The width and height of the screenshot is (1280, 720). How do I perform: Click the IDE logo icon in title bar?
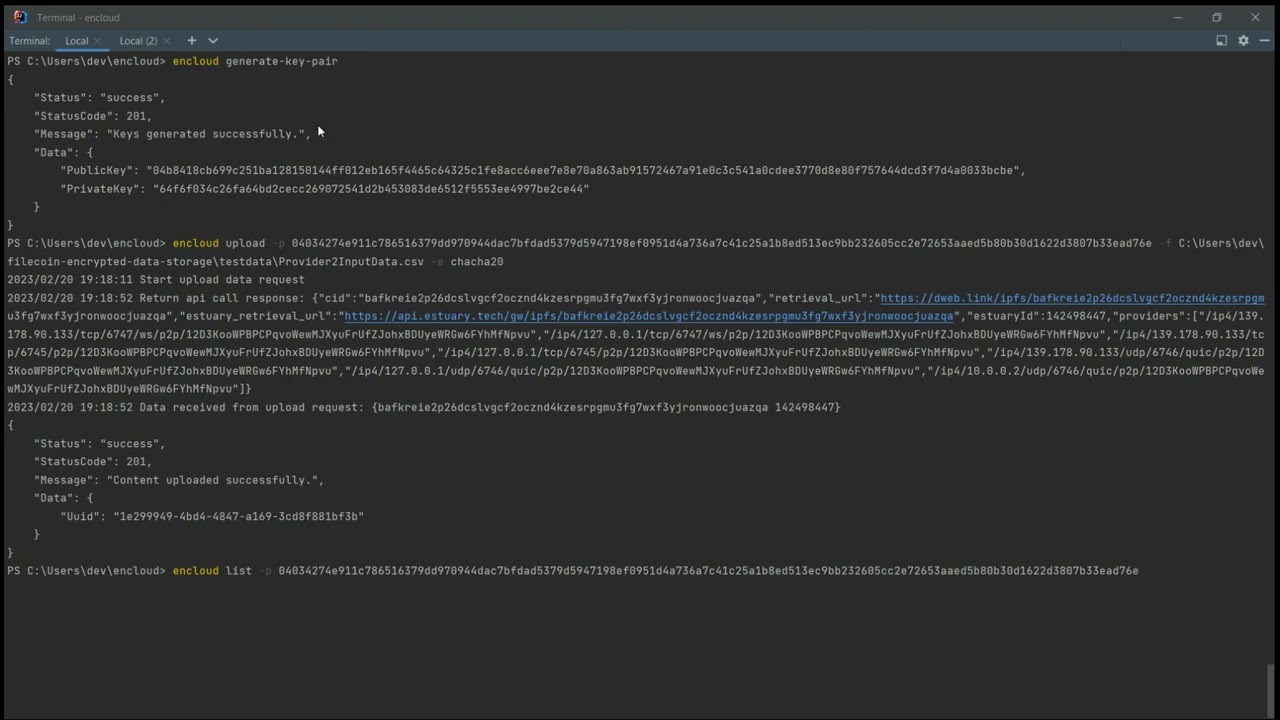20,17
